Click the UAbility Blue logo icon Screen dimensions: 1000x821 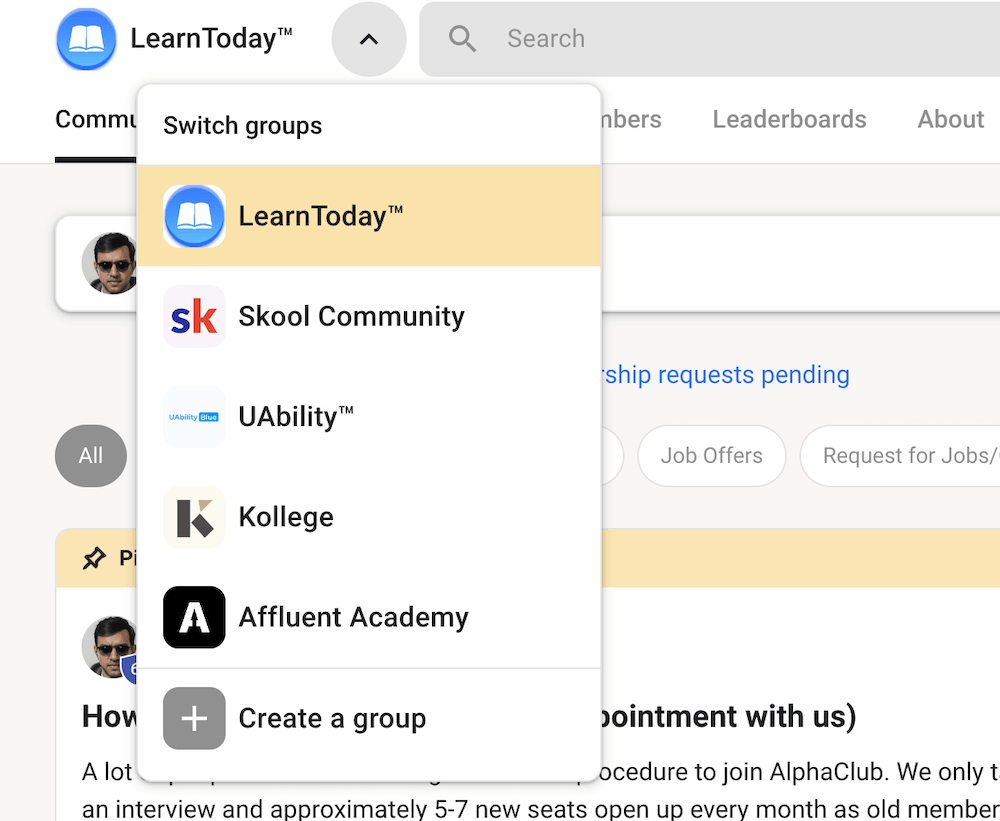coord(194,417)
